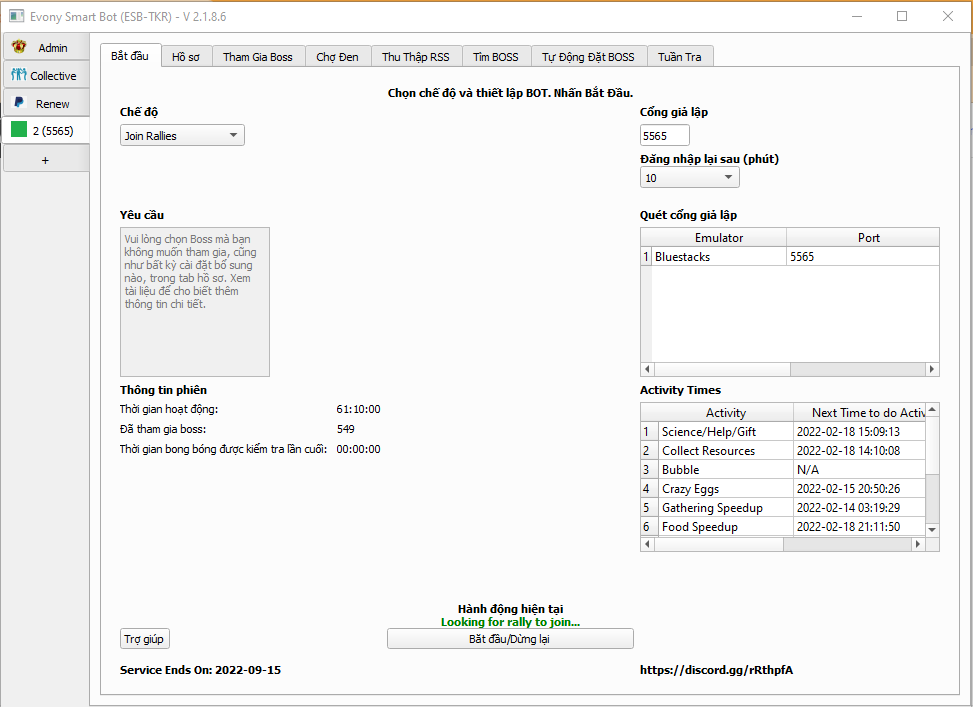Select the green instance 2 (5565) square
The width and height of the screenshot is (973, 707).
pos(19,130)
